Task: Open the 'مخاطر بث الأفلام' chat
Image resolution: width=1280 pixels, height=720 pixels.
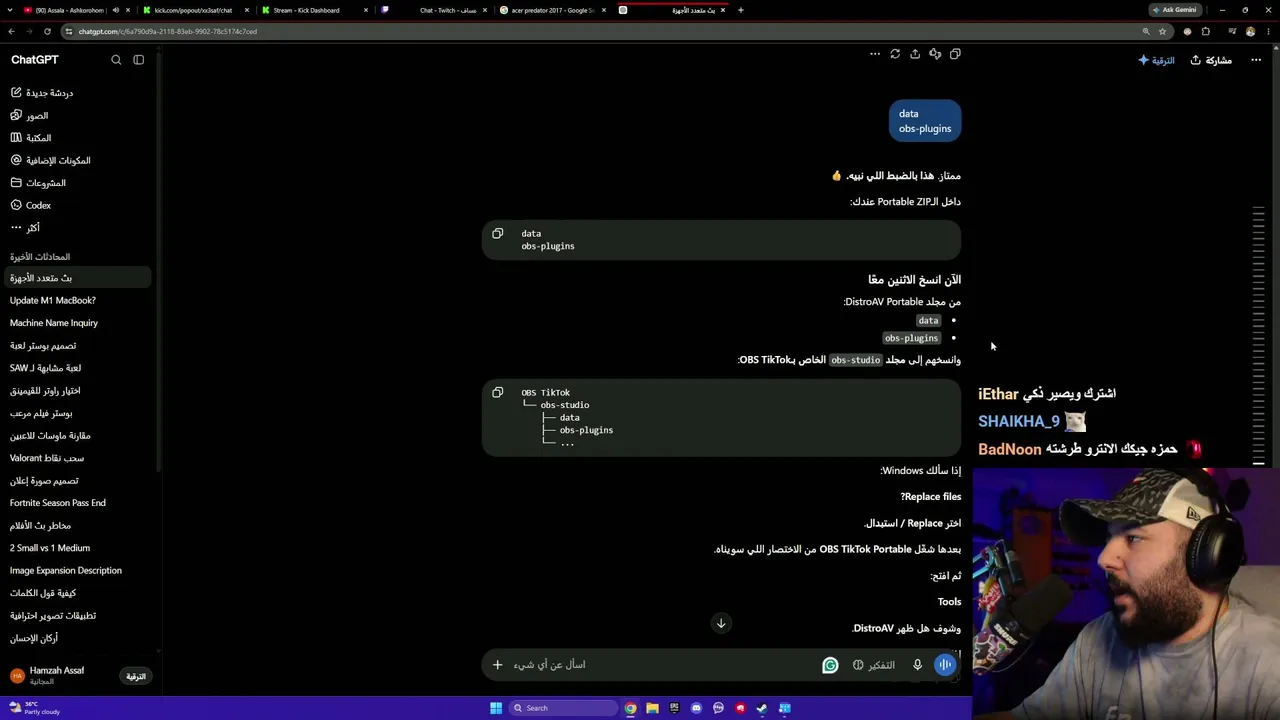Action: point(78,525)
